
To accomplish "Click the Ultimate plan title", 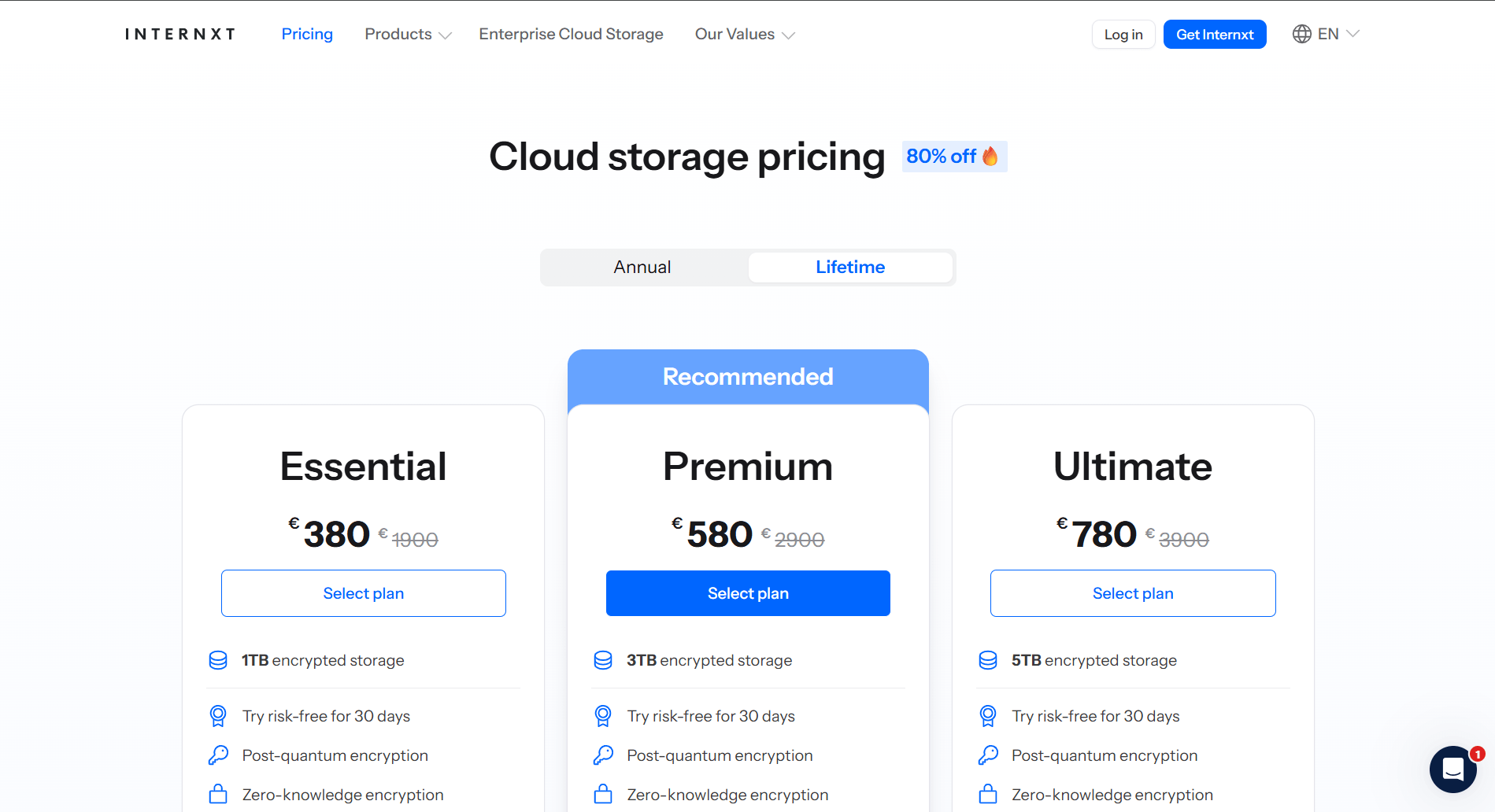I will (x=1133, y=467).
